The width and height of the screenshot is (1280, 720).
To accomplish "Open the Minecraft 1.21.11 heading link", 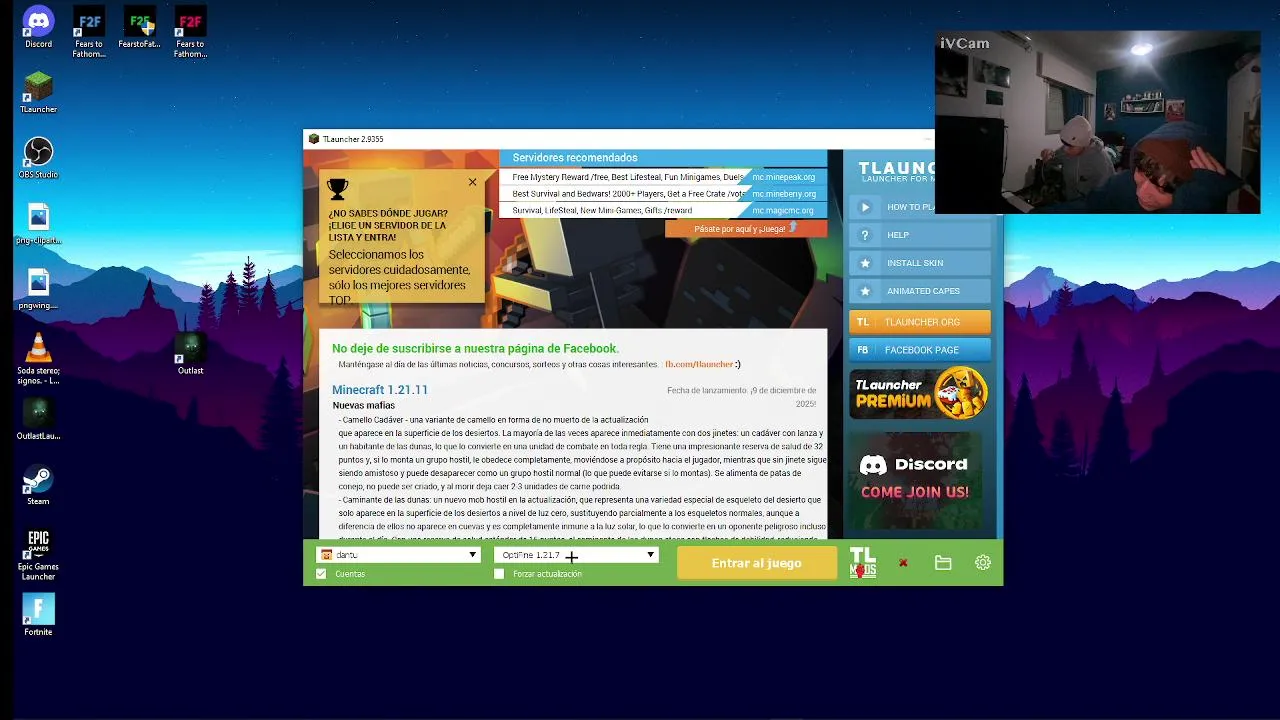I will point(380,390).
